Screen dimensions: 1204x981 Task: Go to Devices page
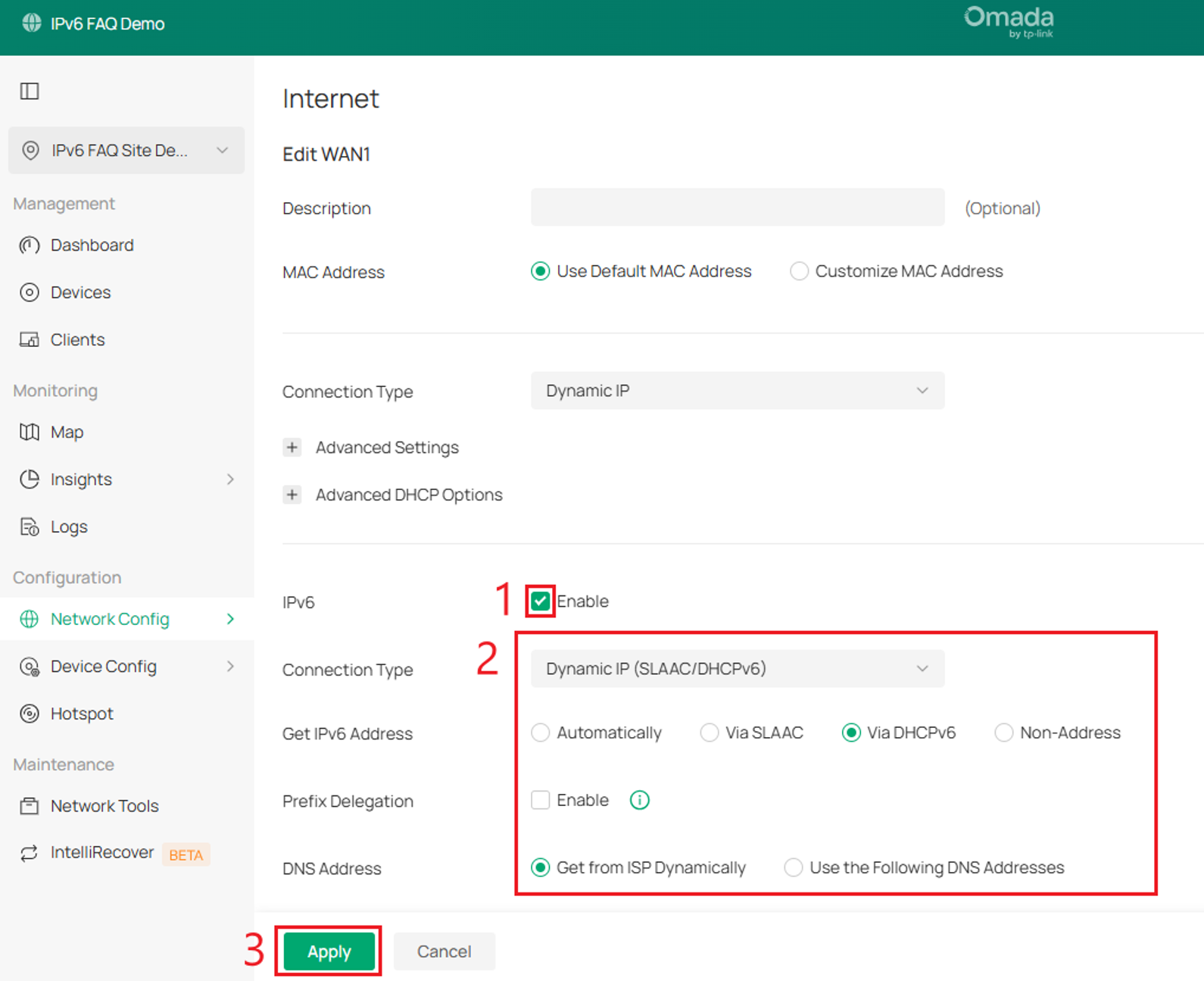[x=80, y=292]
